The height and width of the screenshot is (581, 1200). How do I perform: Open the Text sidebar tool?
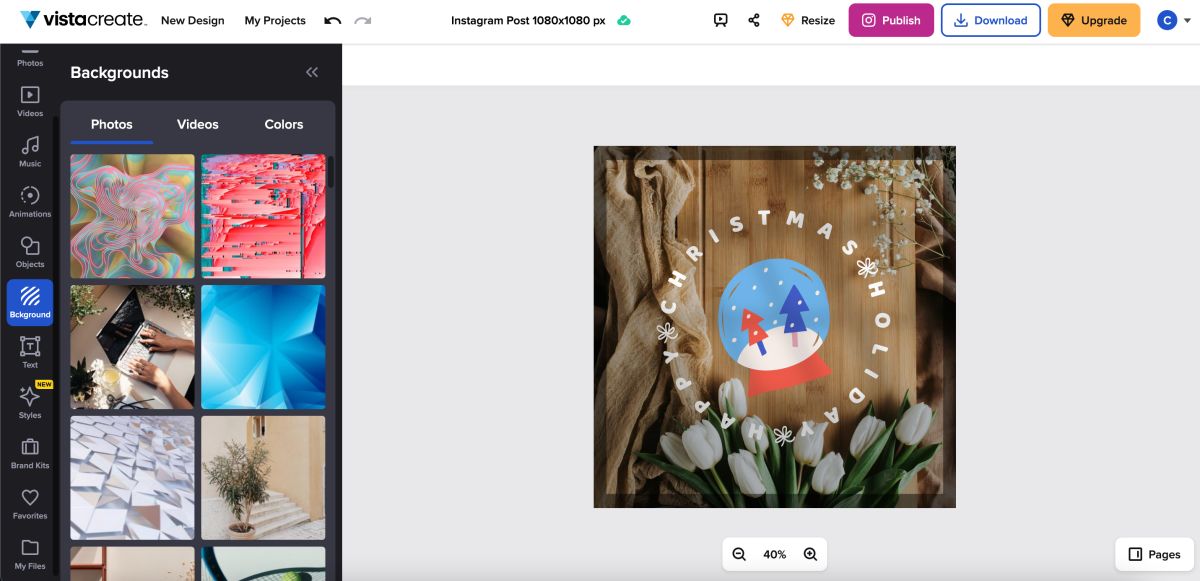click(x=30, y=353)
